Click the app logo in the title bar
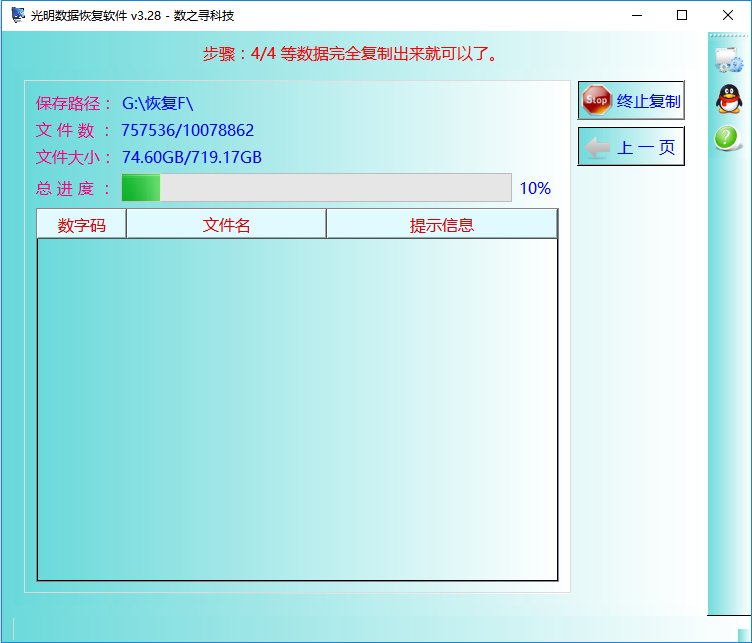752x643 pixels. [18, 15]
